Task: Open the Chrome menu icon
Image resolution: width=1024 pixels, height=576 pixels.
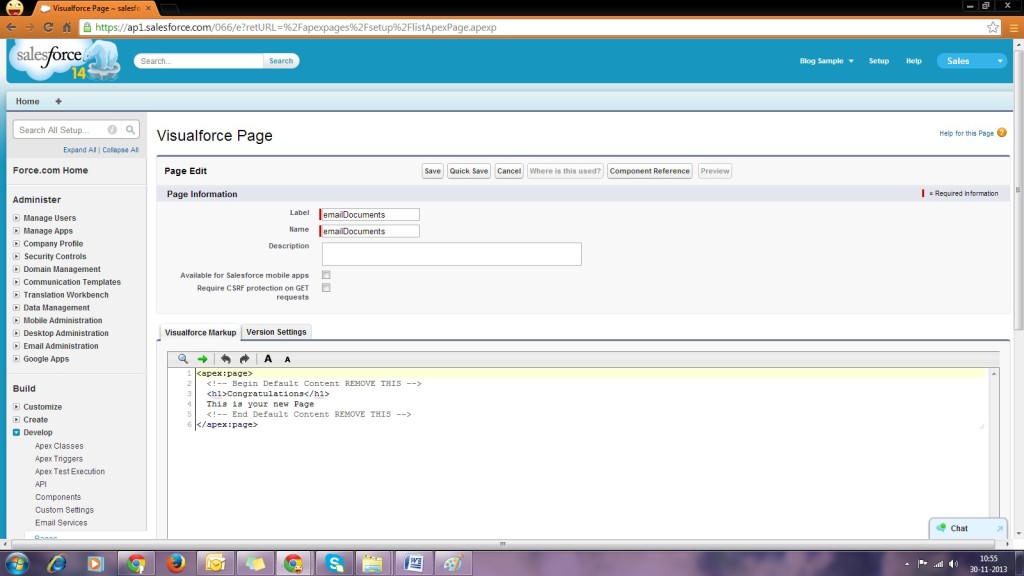Action: [1014, 27]
